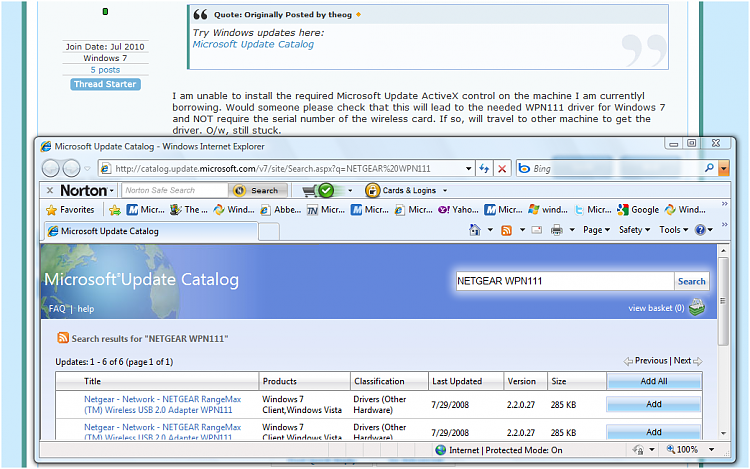This screenshot has width=750, height=469.
Task: Stop loading with the red X icon
Action: (502, 168)
